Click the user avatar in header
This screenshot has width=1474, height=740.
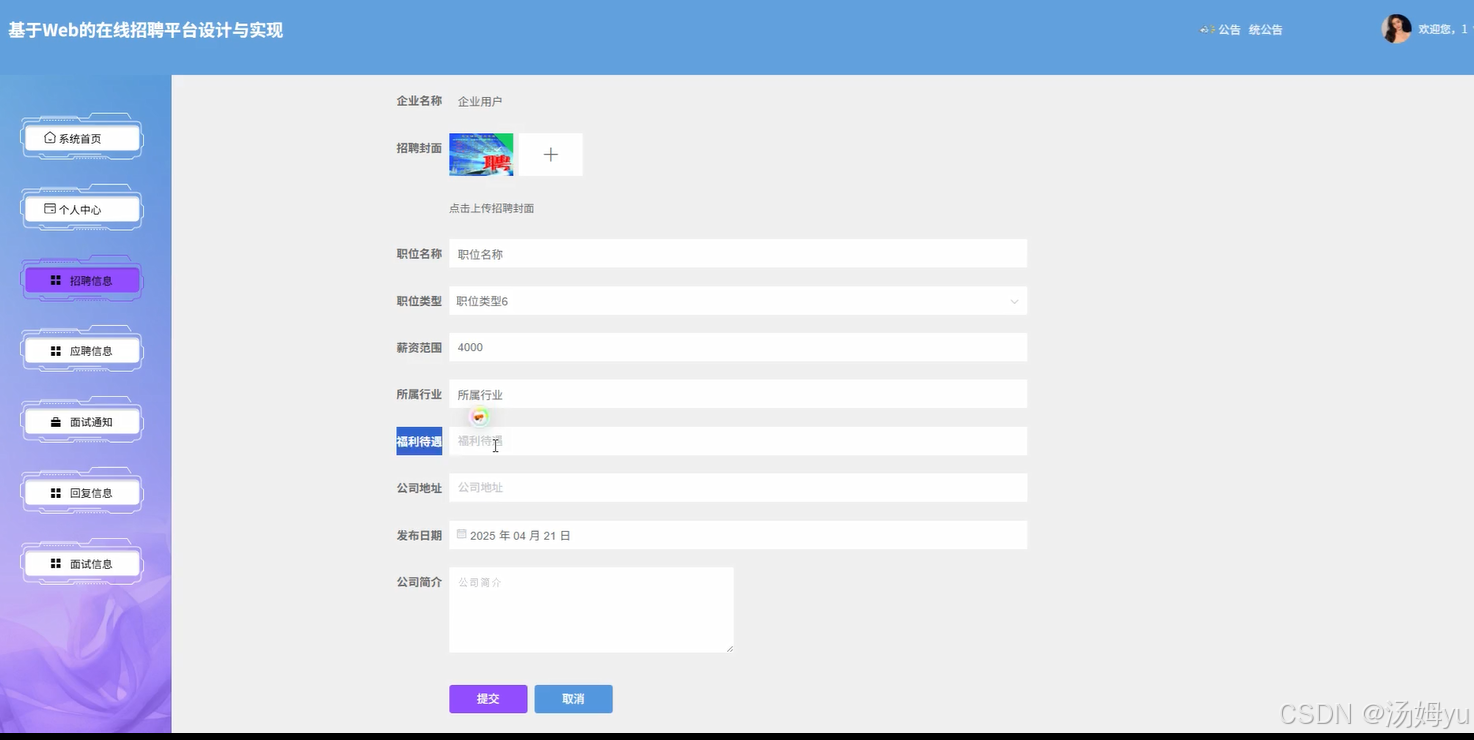click(x=1396, y=29)
